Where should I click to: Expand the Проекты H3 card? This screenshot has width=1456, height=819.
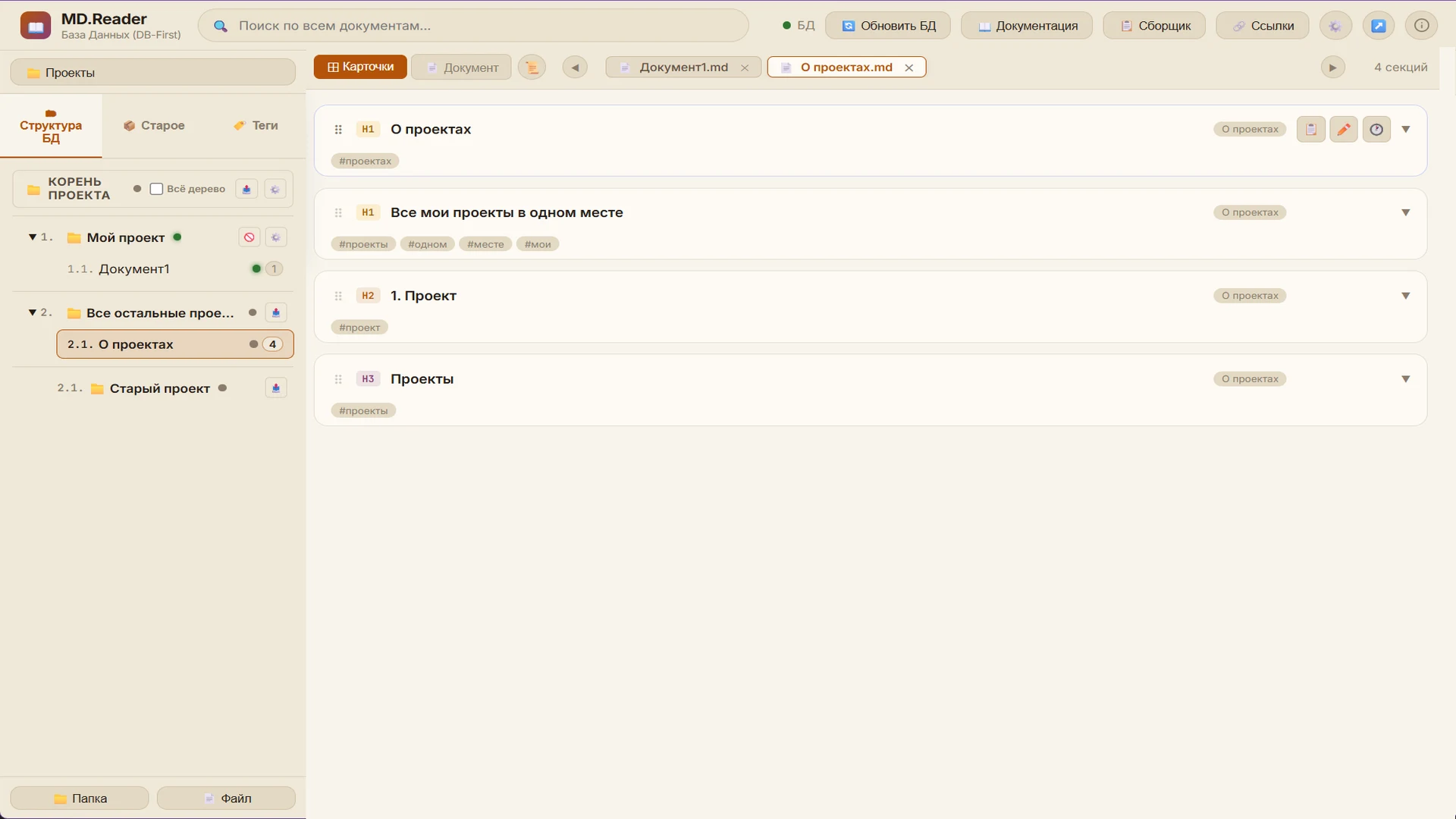[1405, 379]
